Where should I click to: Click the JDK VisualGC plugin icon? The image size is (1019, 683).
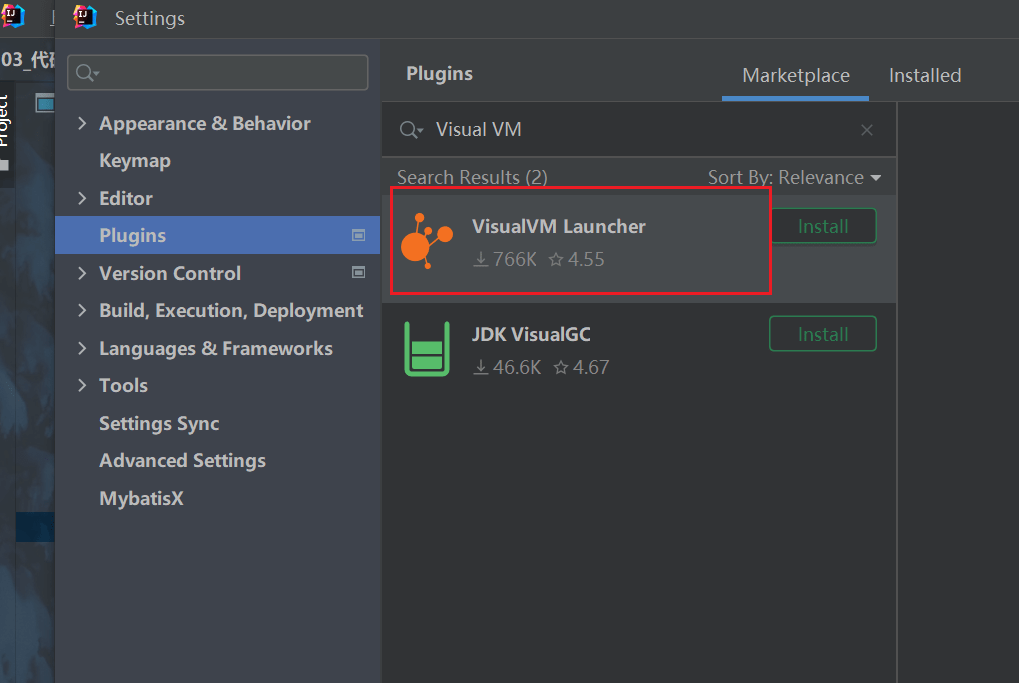click(426, 349)
